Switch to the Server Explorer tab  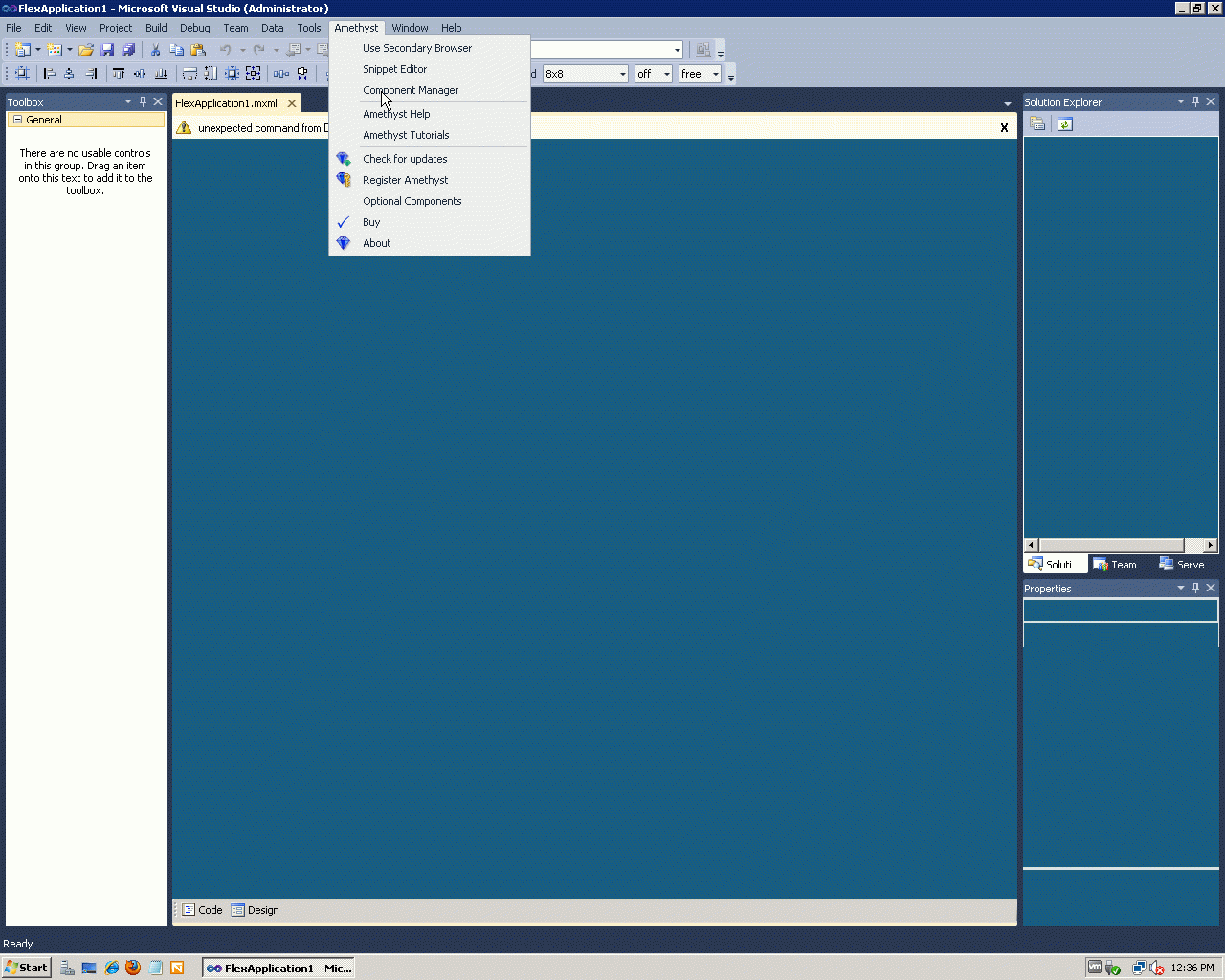click(1186, 565)
